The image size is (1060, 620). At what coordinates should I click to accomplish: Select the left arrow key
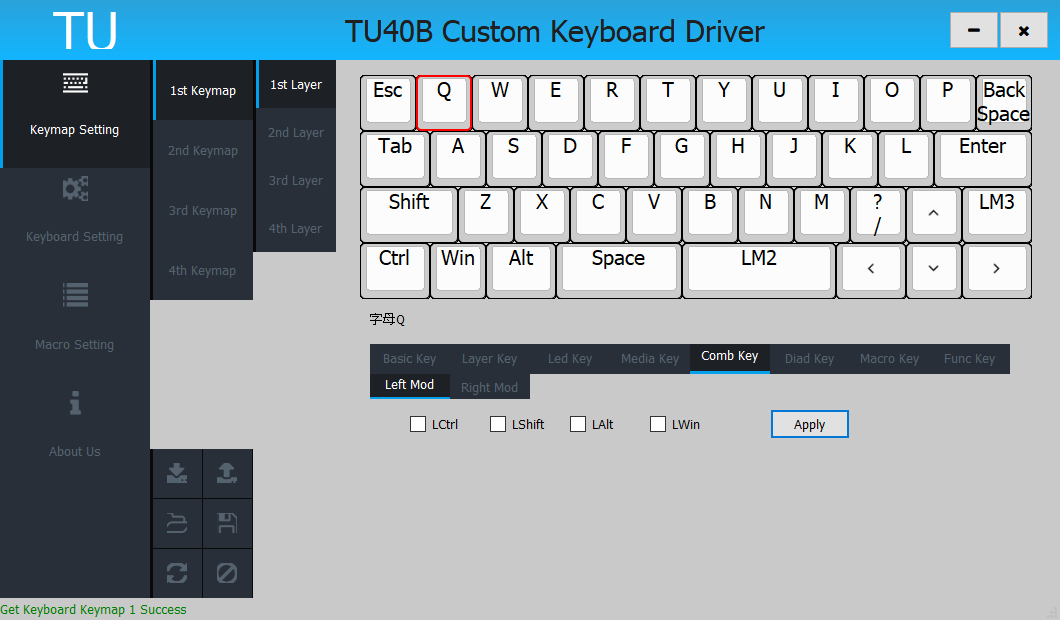coord(871,270)
